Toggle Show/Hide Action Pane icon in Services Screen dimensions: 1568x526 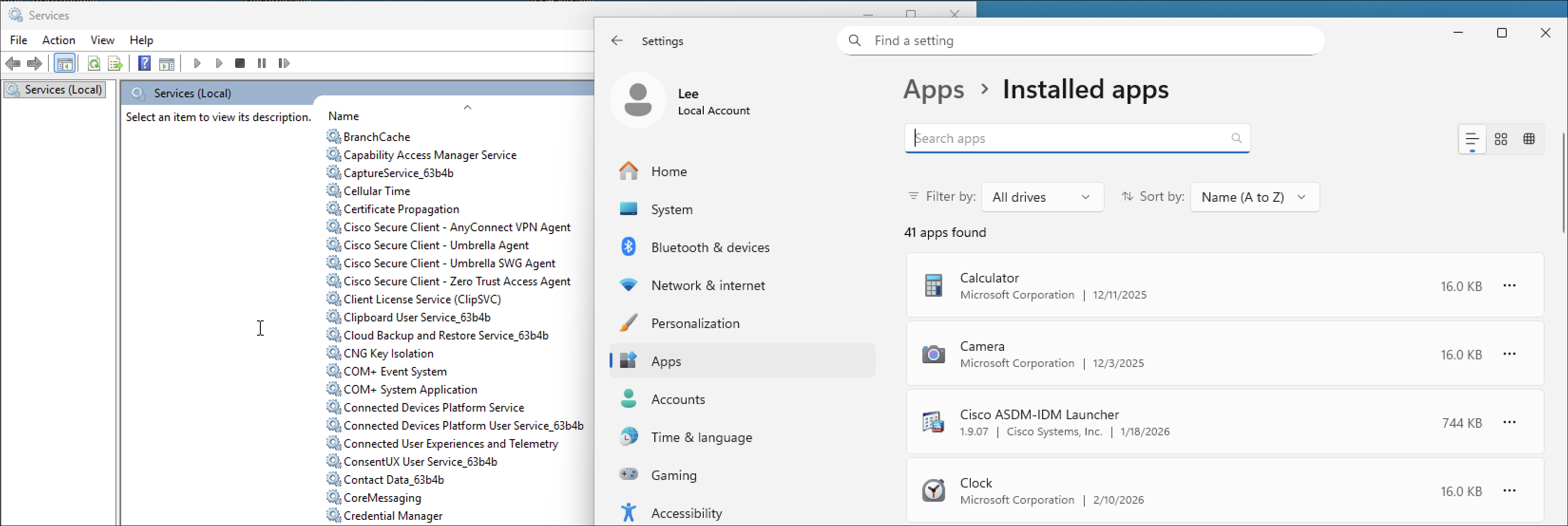(x=166, y=63)
